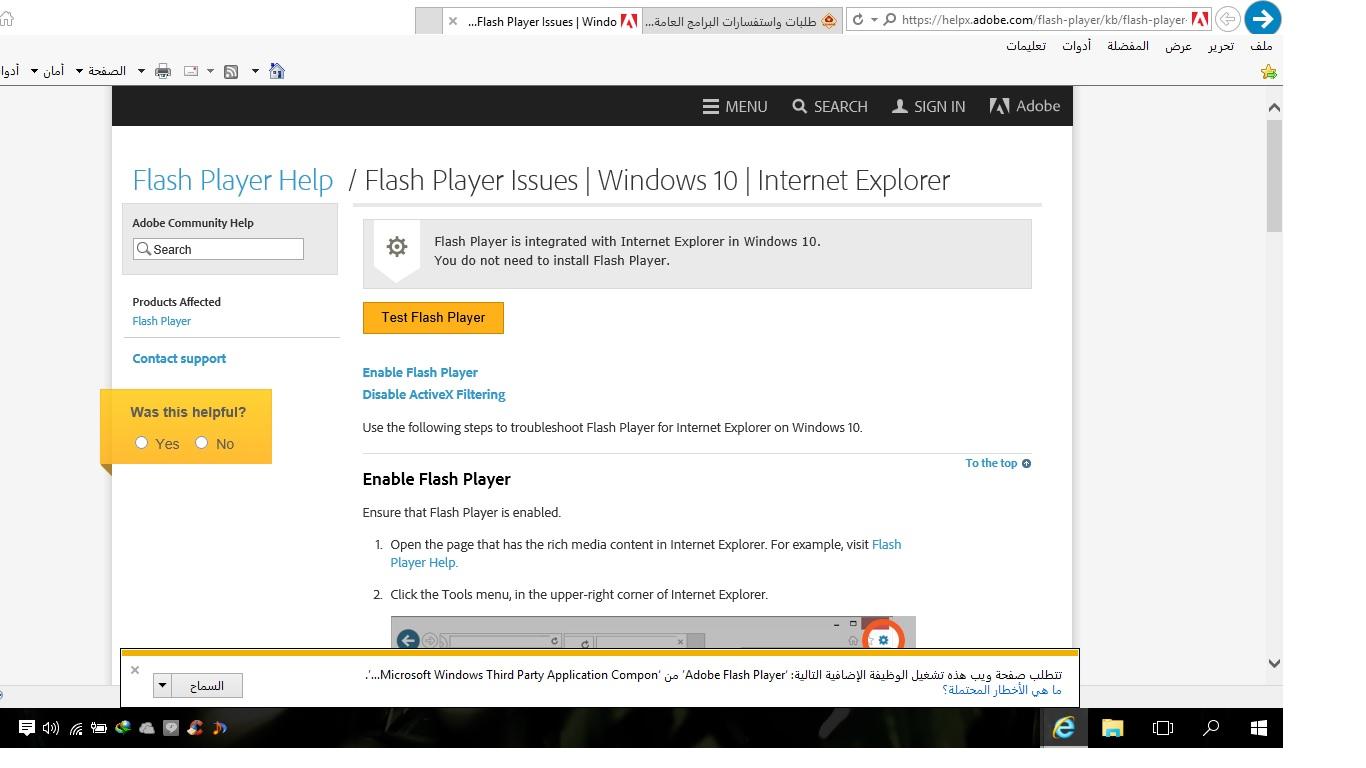Switch to the Arabic طلبات واستفسارات tab

click(740, 21)
